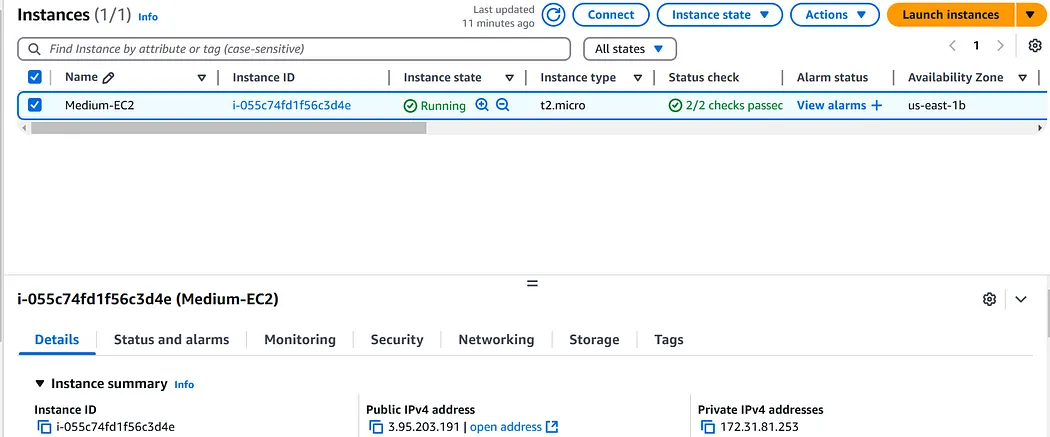The height and width of the screenshot is (437, 1050).
Task: Open the Instance state dropdown menu
Action: pos(720,15)
